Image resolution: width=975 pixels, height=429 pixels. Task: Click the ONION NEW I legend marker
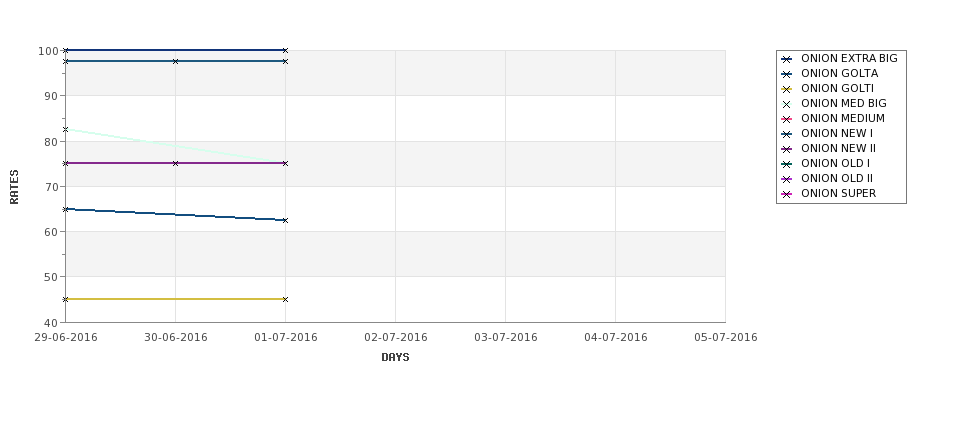tap(786, 134)
